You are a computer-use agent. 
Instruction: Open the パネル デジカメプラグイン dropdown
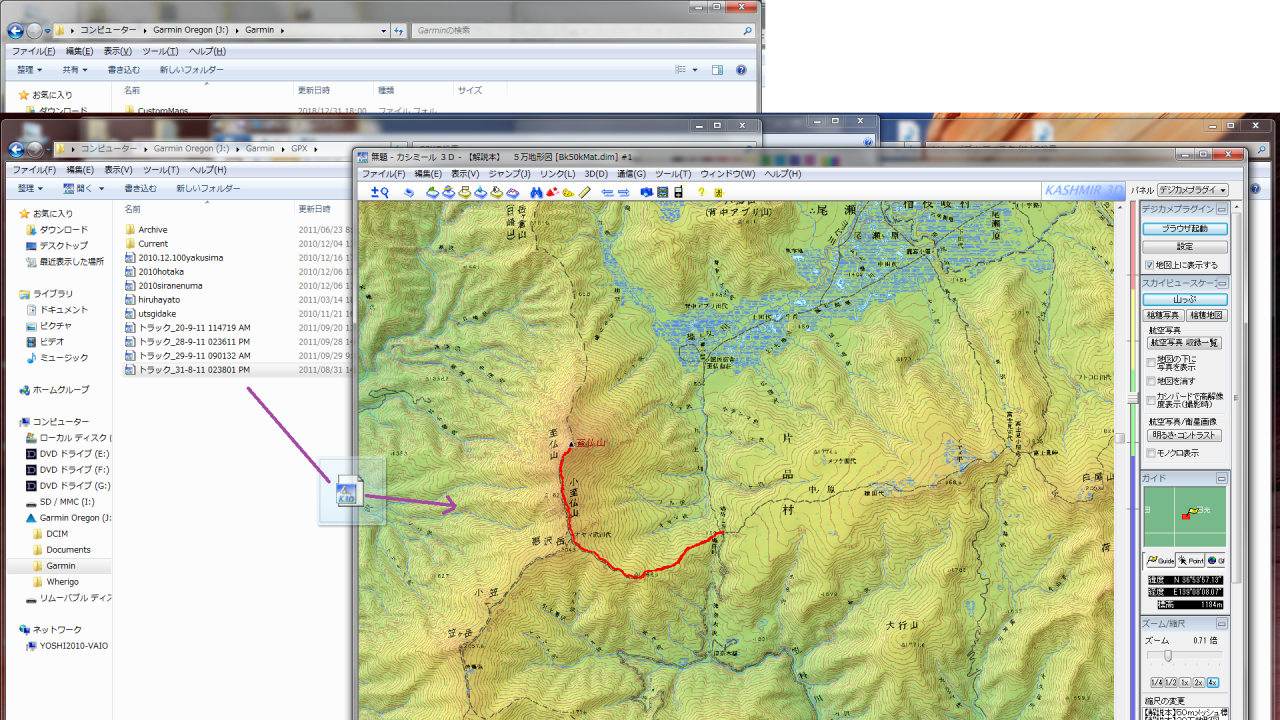click(x=1193, y=190)
